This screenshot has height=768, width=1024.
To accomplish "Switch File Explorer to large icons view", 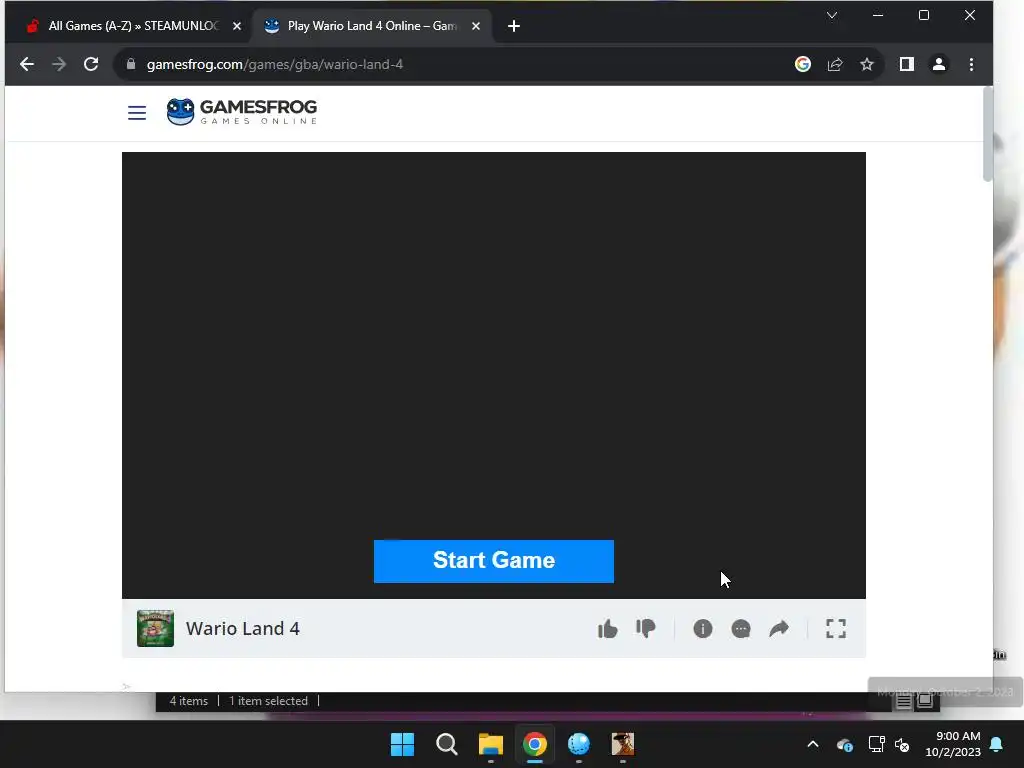I will (x=925, y=701).
